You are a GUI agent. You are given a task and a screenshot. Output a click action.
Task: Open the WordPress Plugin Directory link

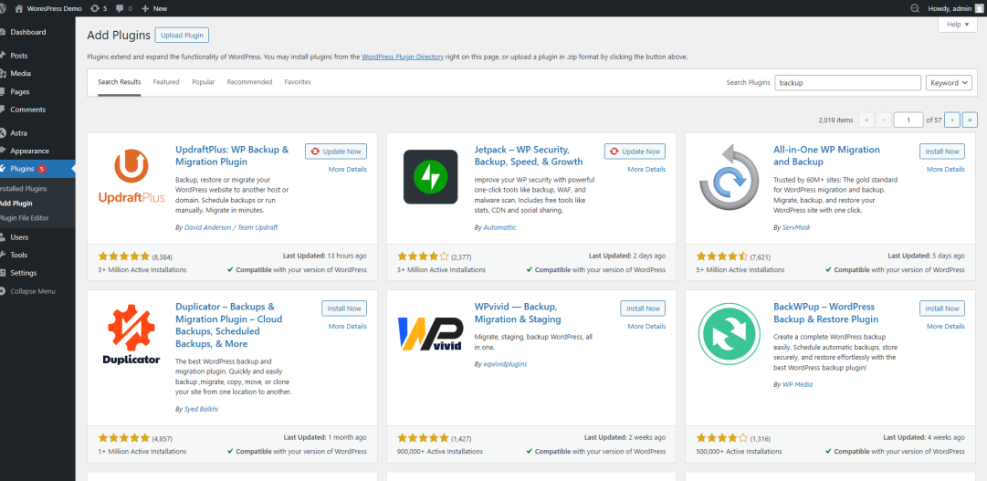403,57
